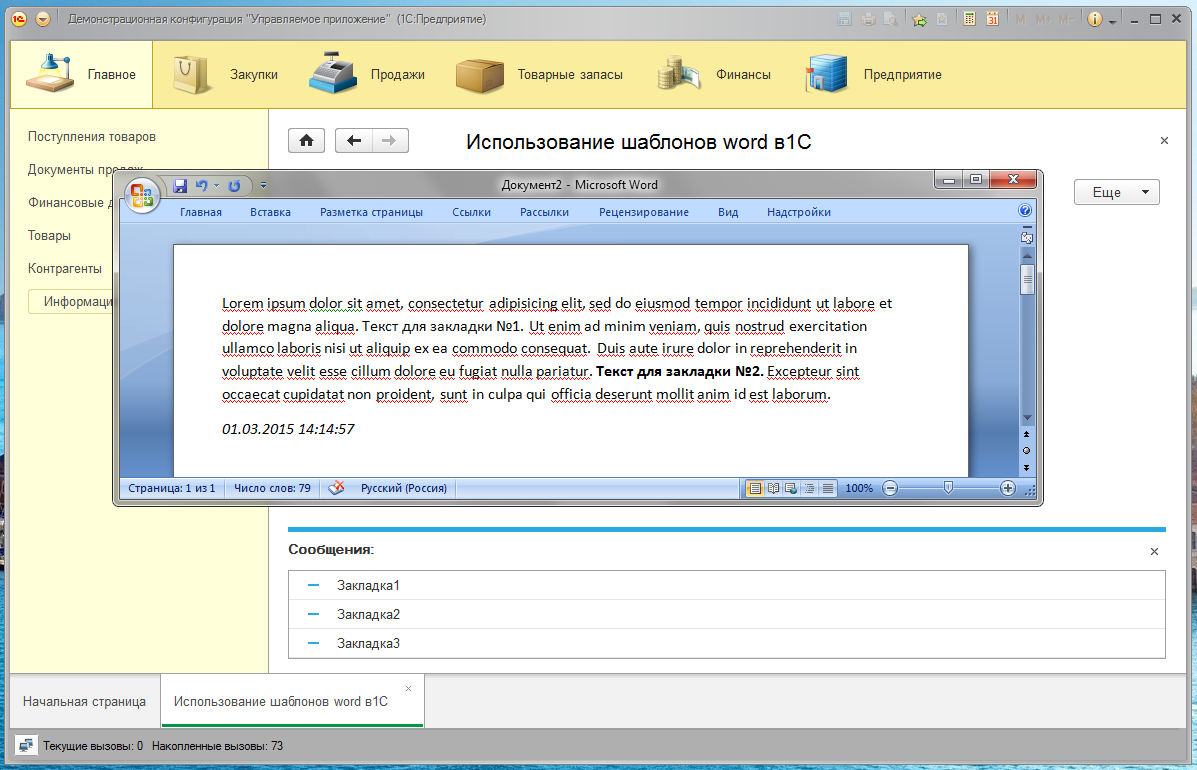Screen dimensions: 1197x770
Task: Open Поступления товаров link
Action: (92, 136)
